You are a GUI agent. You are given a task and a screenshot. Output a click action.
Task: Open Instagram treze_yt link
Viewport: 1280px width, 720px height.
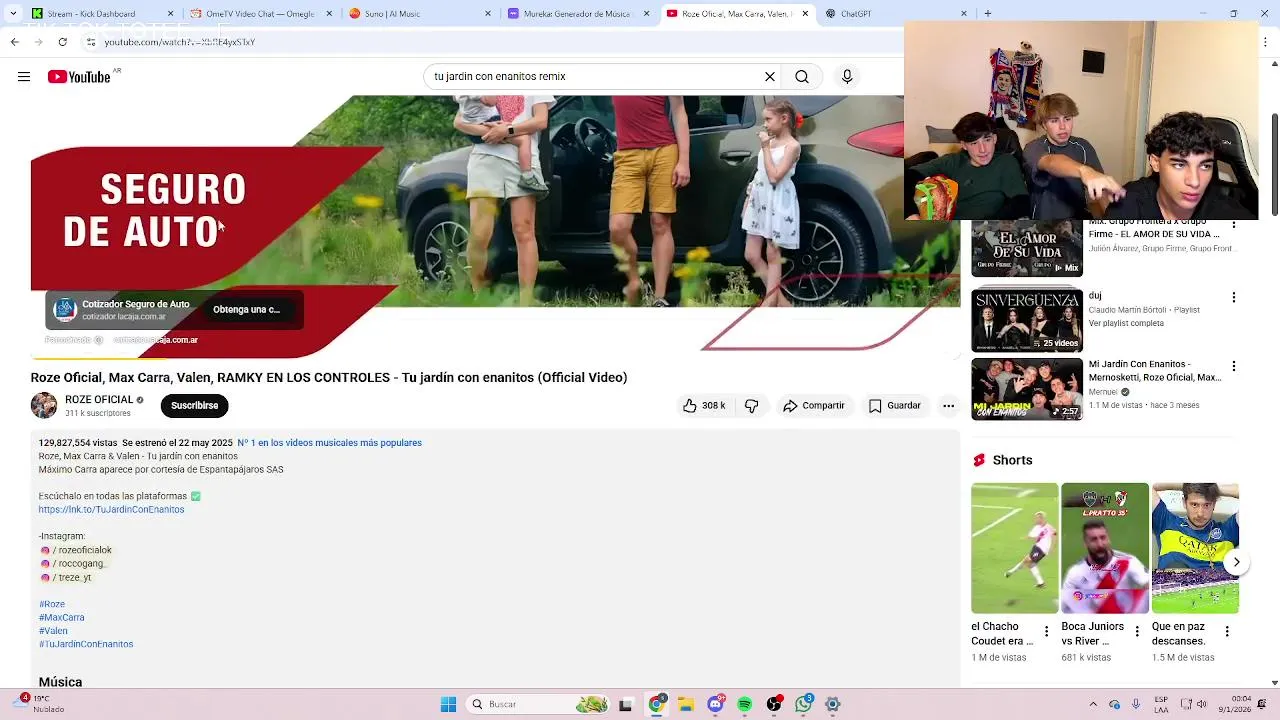coord(66,578)
